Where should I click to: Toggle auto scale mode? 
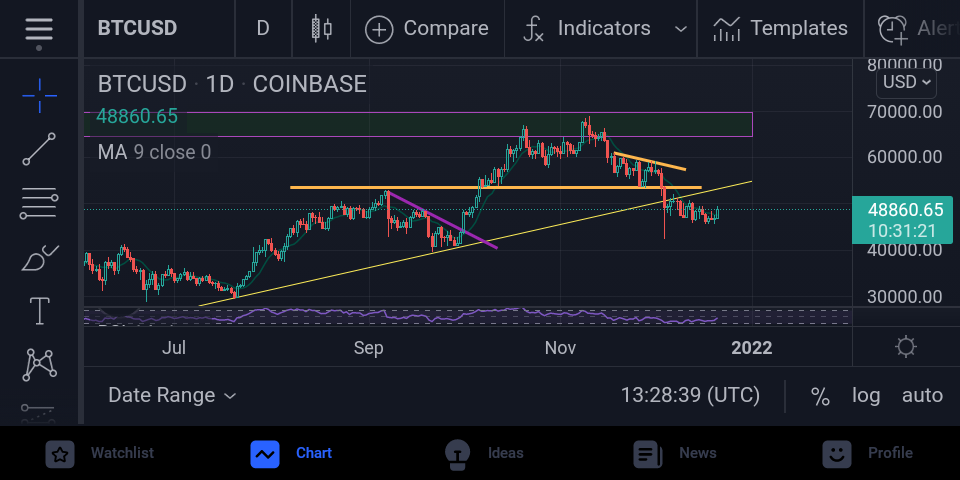[x=922, y=396]
